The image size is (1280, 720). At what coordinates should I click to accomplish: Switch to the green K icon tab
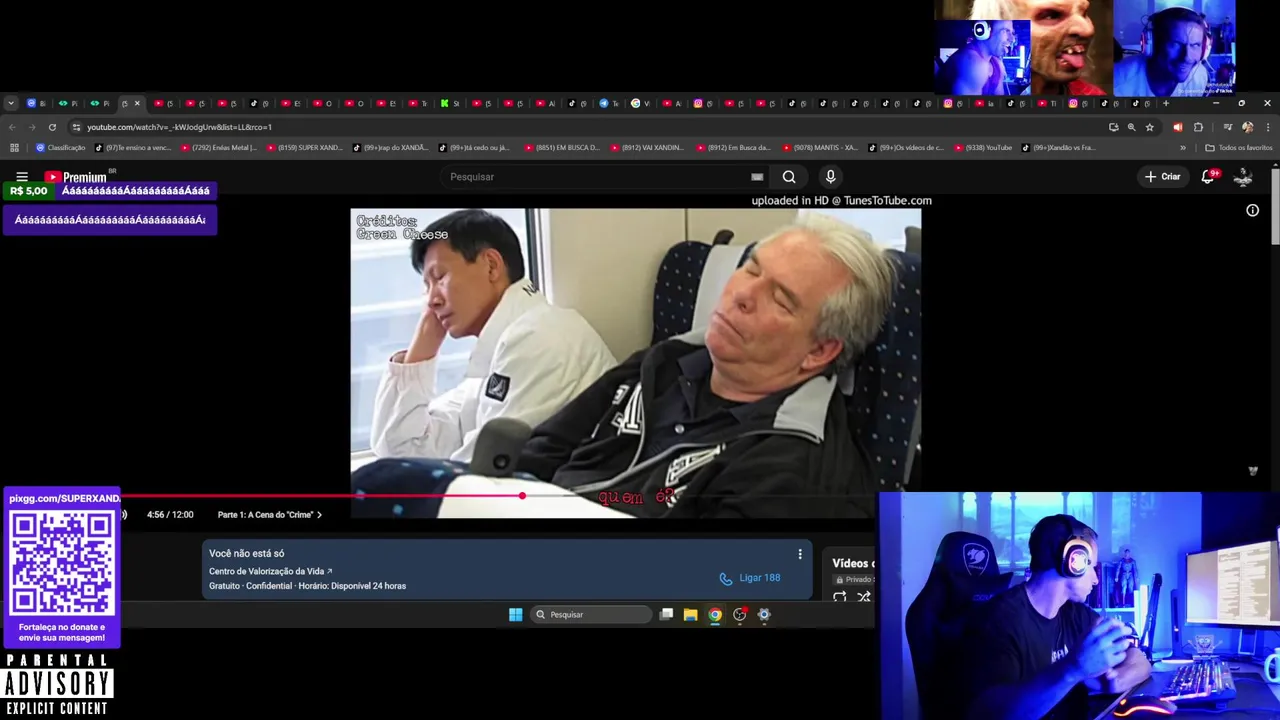tap(450, 103)
